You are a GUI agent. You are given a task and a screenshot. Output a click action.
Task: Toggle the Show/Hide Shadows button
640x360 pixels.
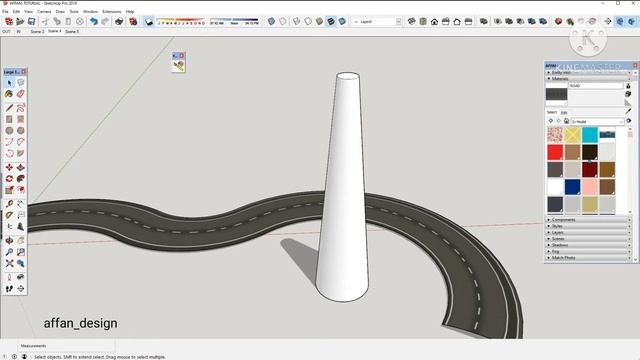pos(149,21)
